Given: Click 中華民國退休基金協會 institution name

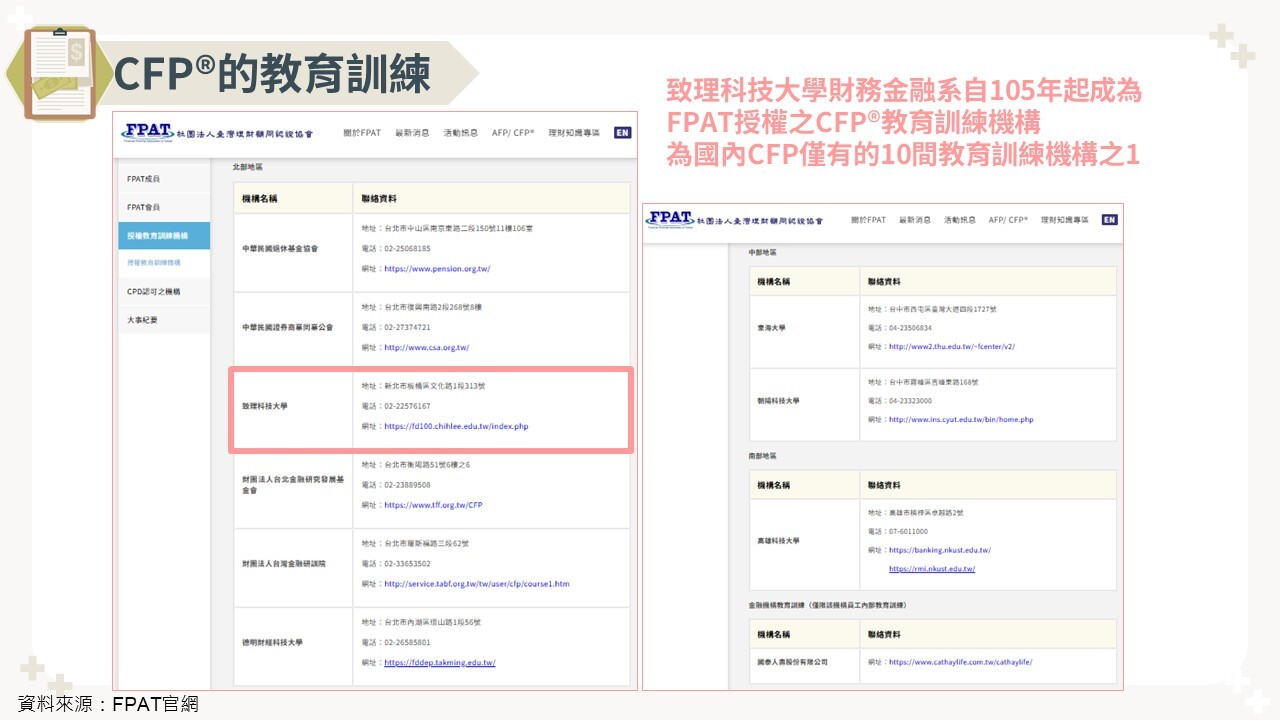Looking at the screenshot, I should click(279, 248).
